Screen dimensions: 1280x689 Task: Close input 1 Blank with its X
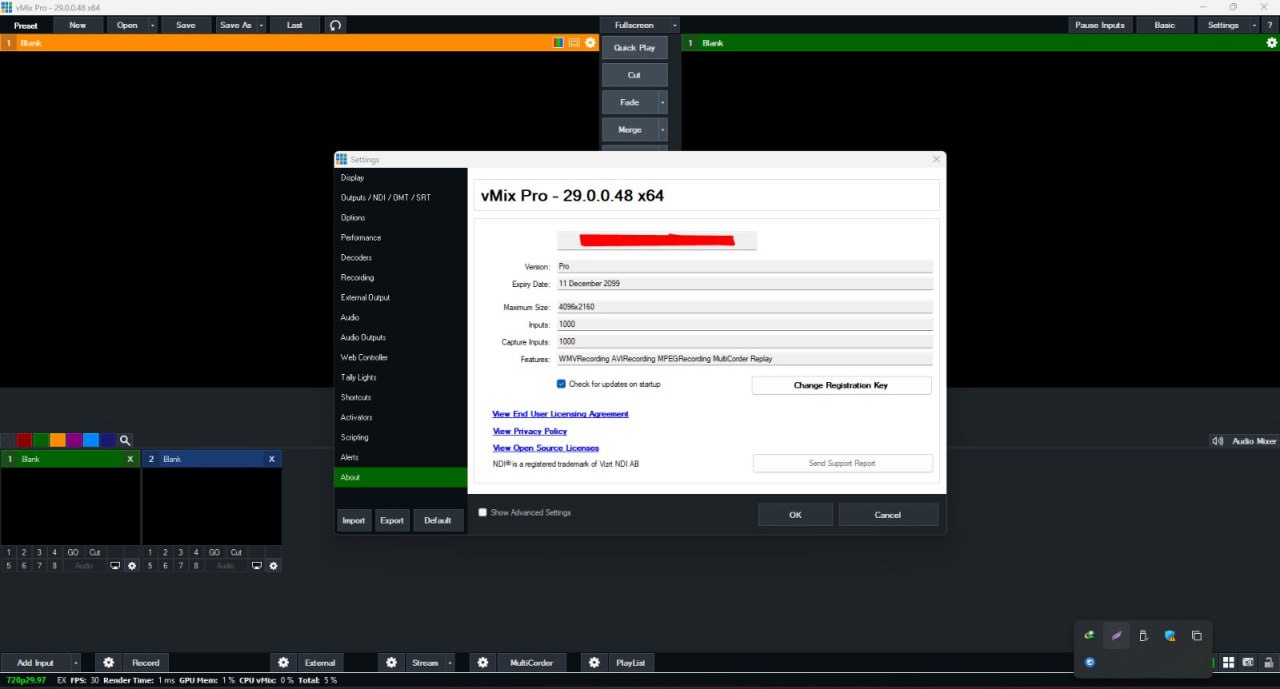[x=130, y=459]
